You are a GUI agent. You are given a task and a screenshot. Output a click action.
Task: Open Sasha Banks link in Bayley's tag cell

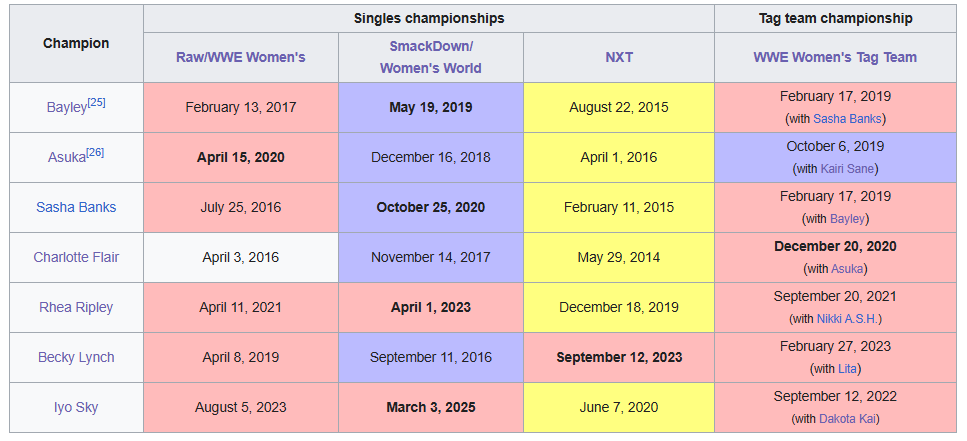[x=847, y=119]
